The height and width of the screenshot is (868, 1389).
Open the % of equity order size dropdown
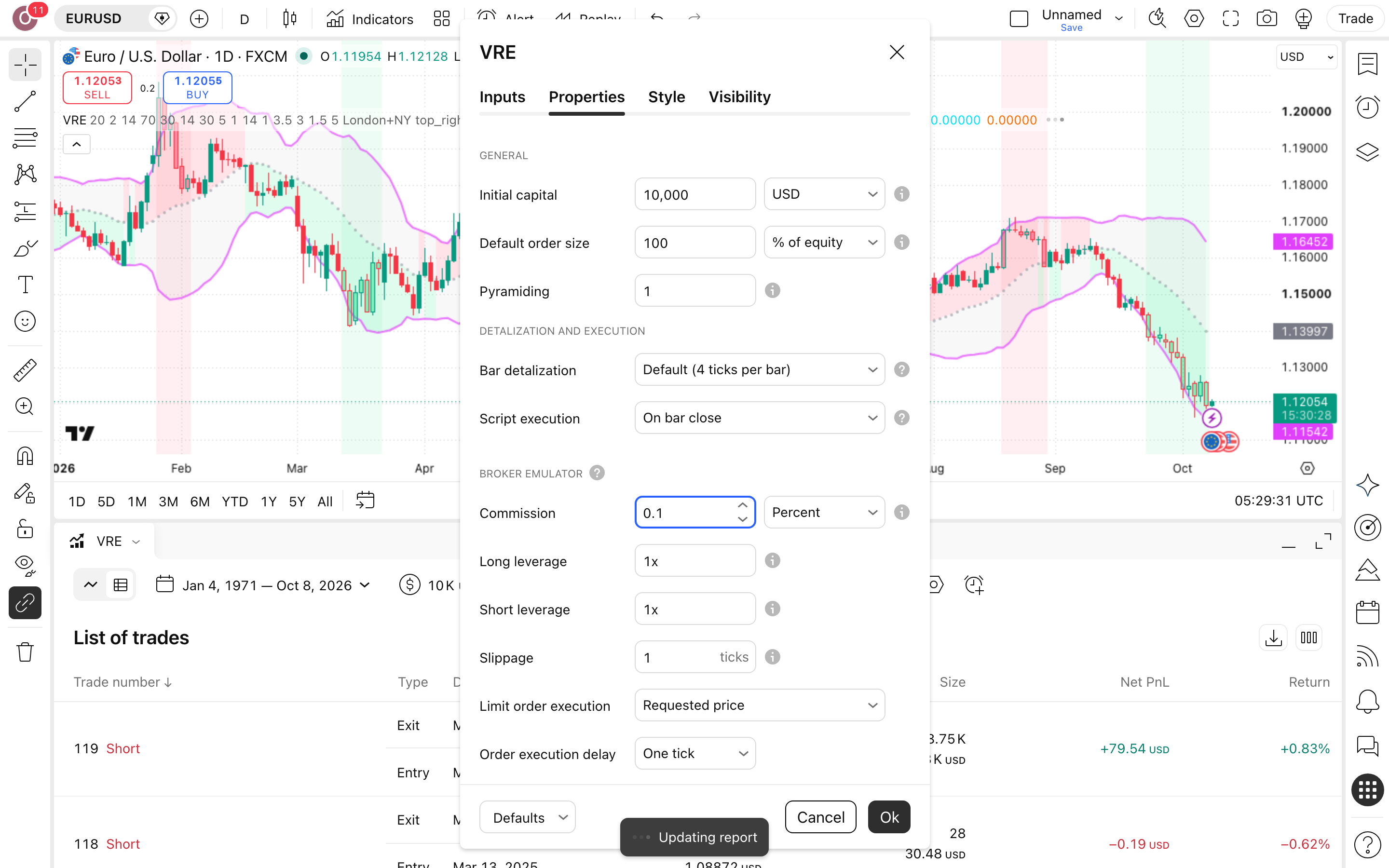pyautogui.click(x=824, y=242)
